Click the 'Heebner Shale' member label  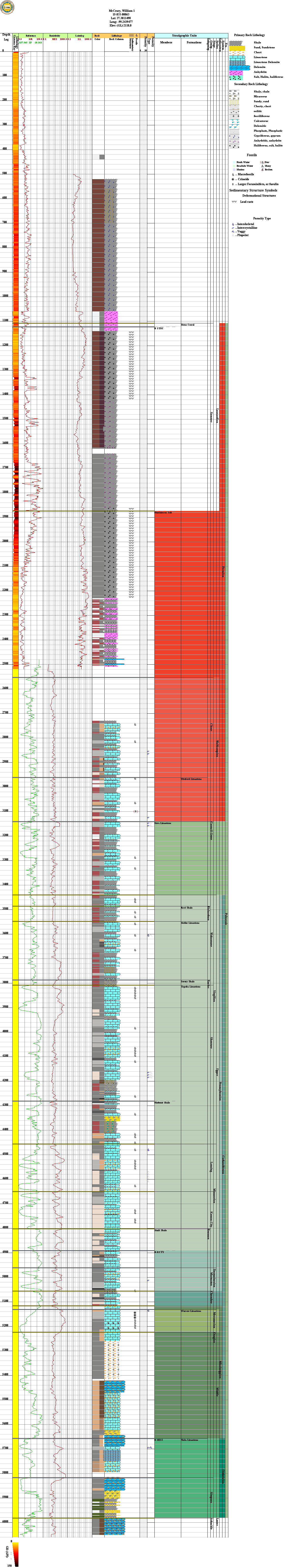click(x=162, y=1103)
